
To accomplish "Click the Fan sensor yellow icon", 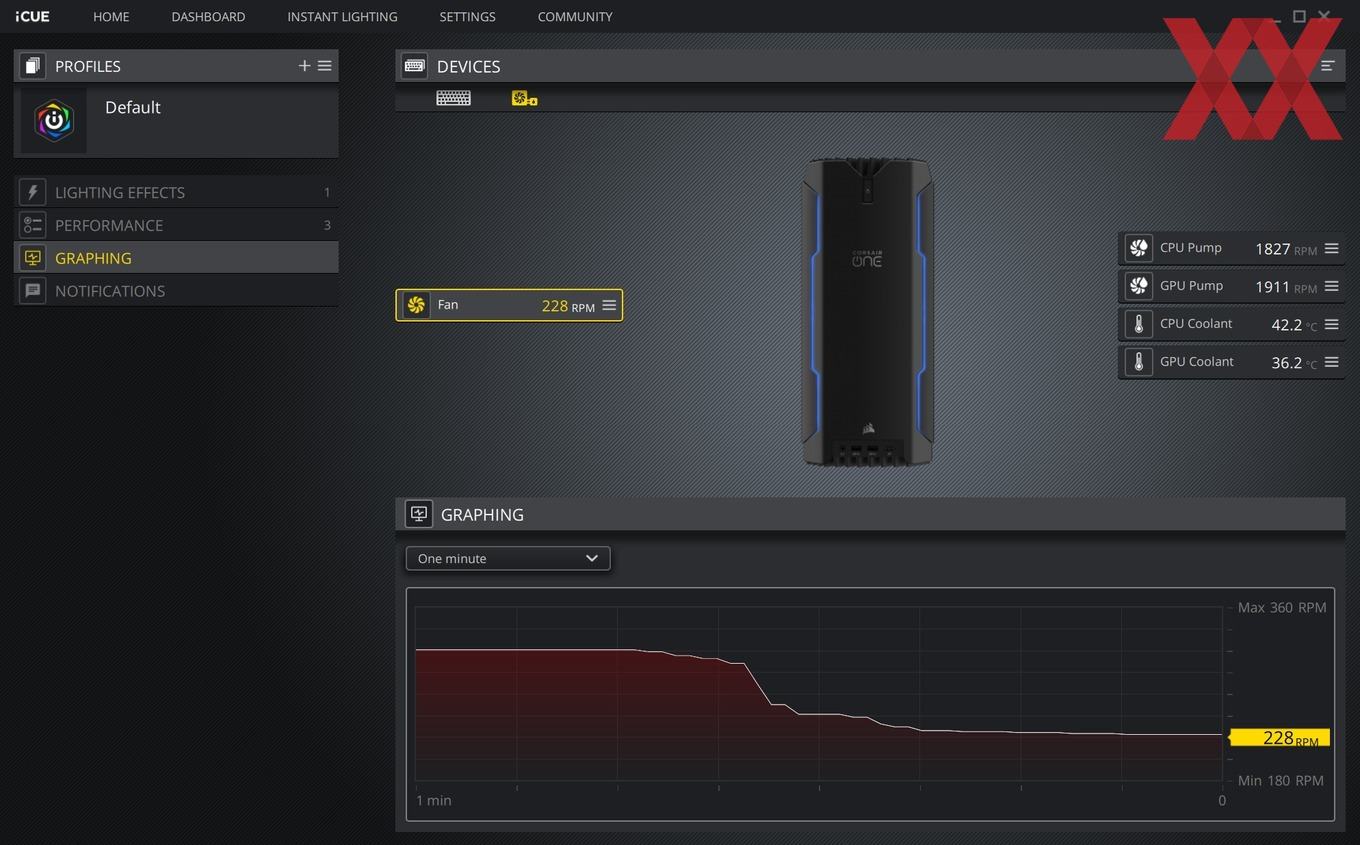I will [416, 305].
